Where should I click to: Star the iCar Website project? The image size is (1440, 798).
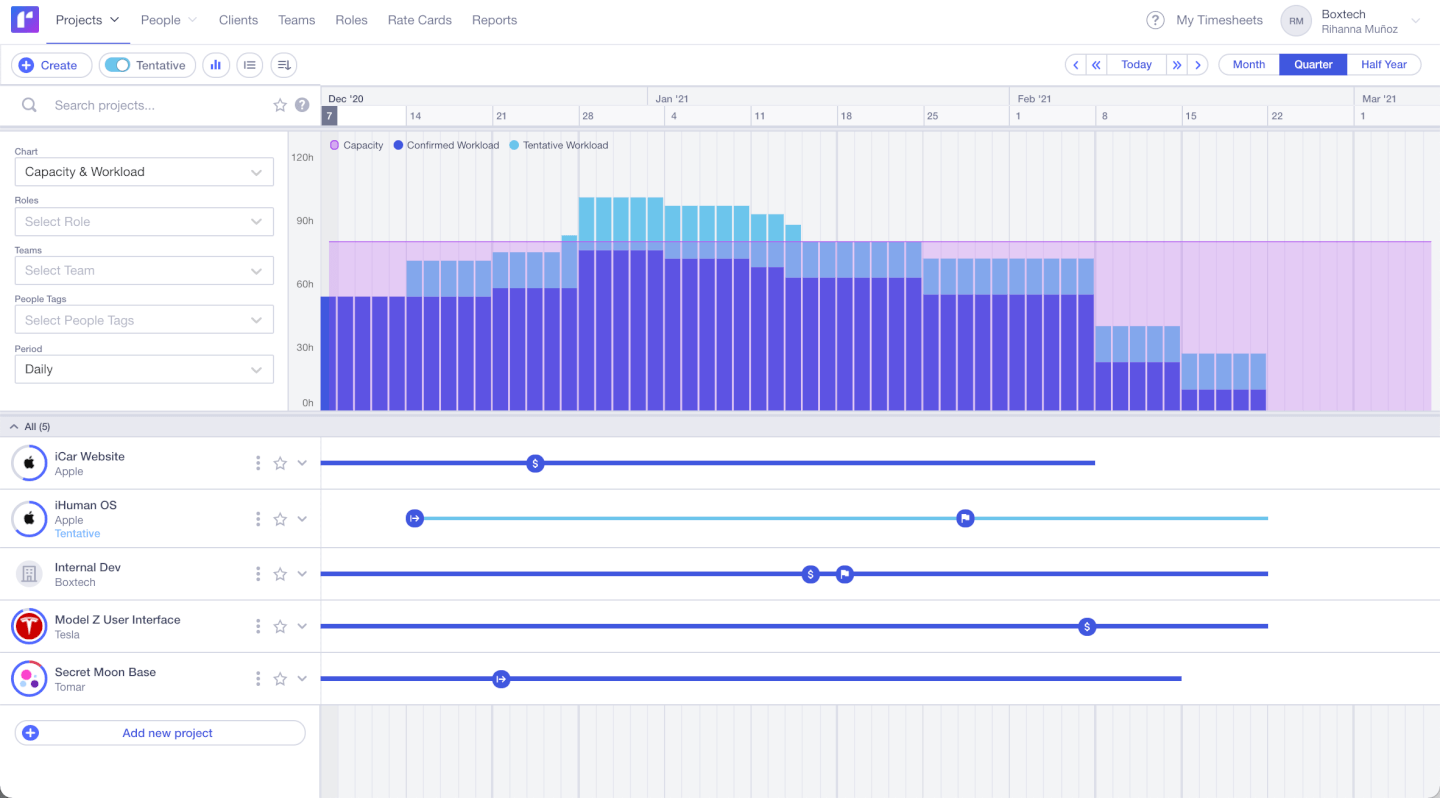pos(280,463)
